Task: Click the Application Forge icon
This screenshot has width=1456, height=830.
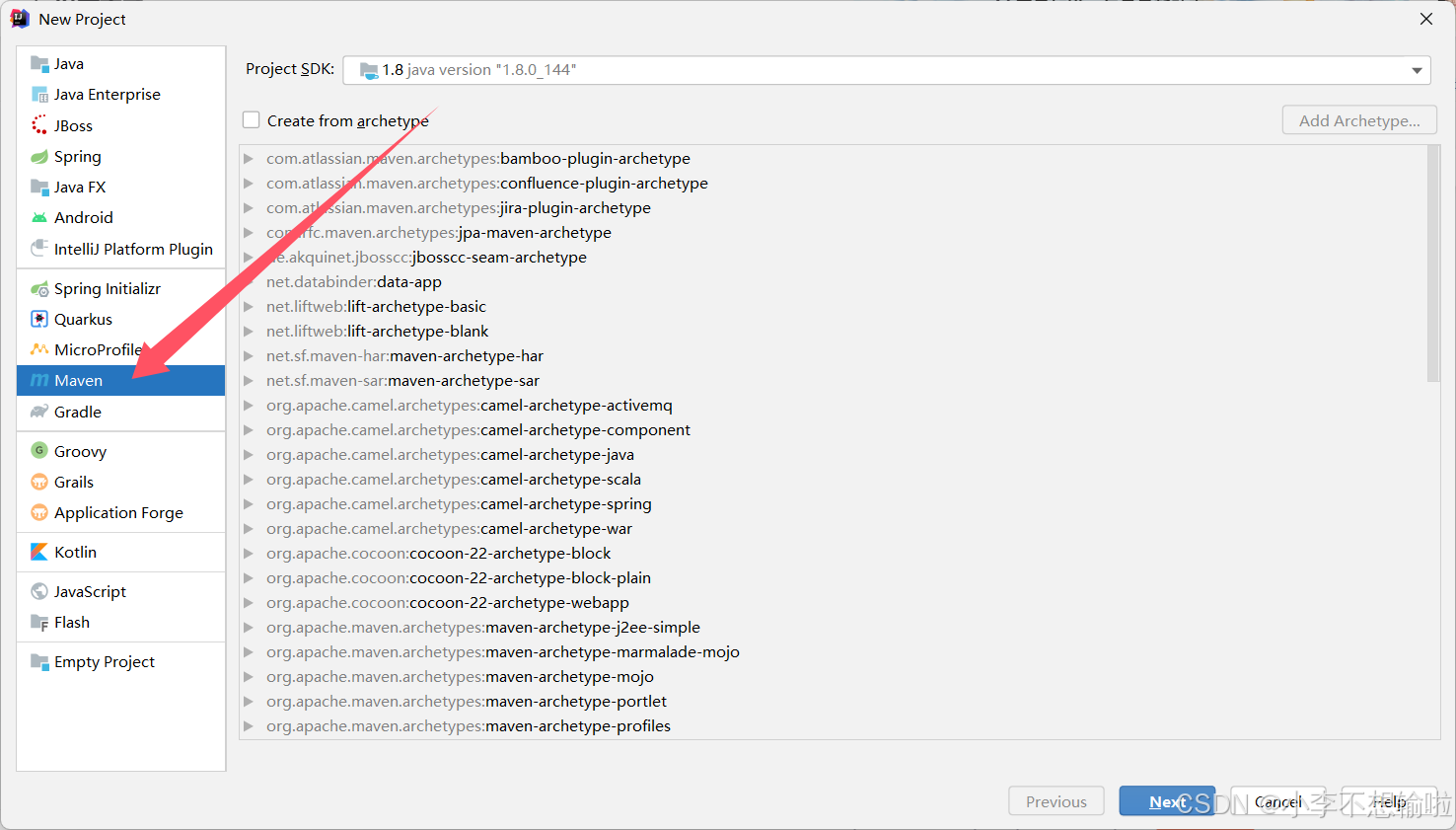Action: 39,512
